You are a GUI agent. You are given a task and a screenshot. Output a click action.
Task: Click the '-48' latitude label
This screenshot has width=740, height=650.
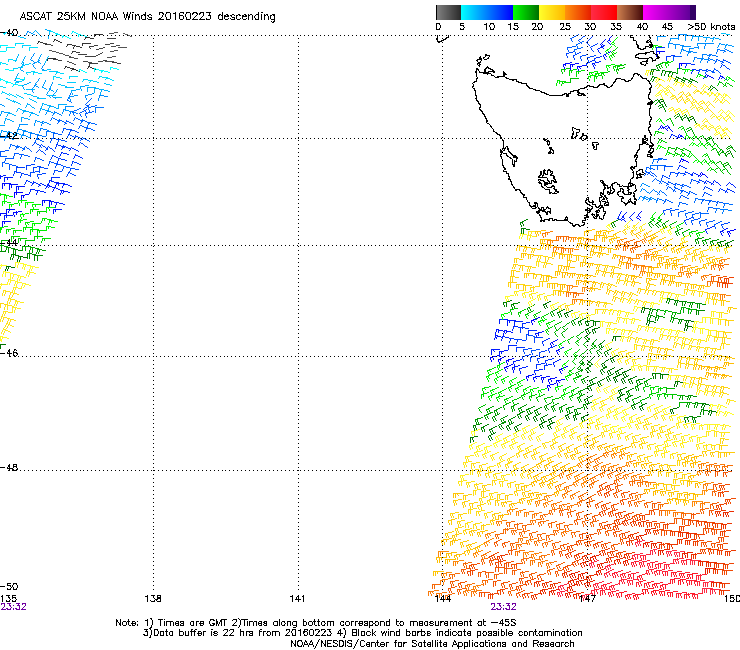pyautogui.click(x=9, y=467)
